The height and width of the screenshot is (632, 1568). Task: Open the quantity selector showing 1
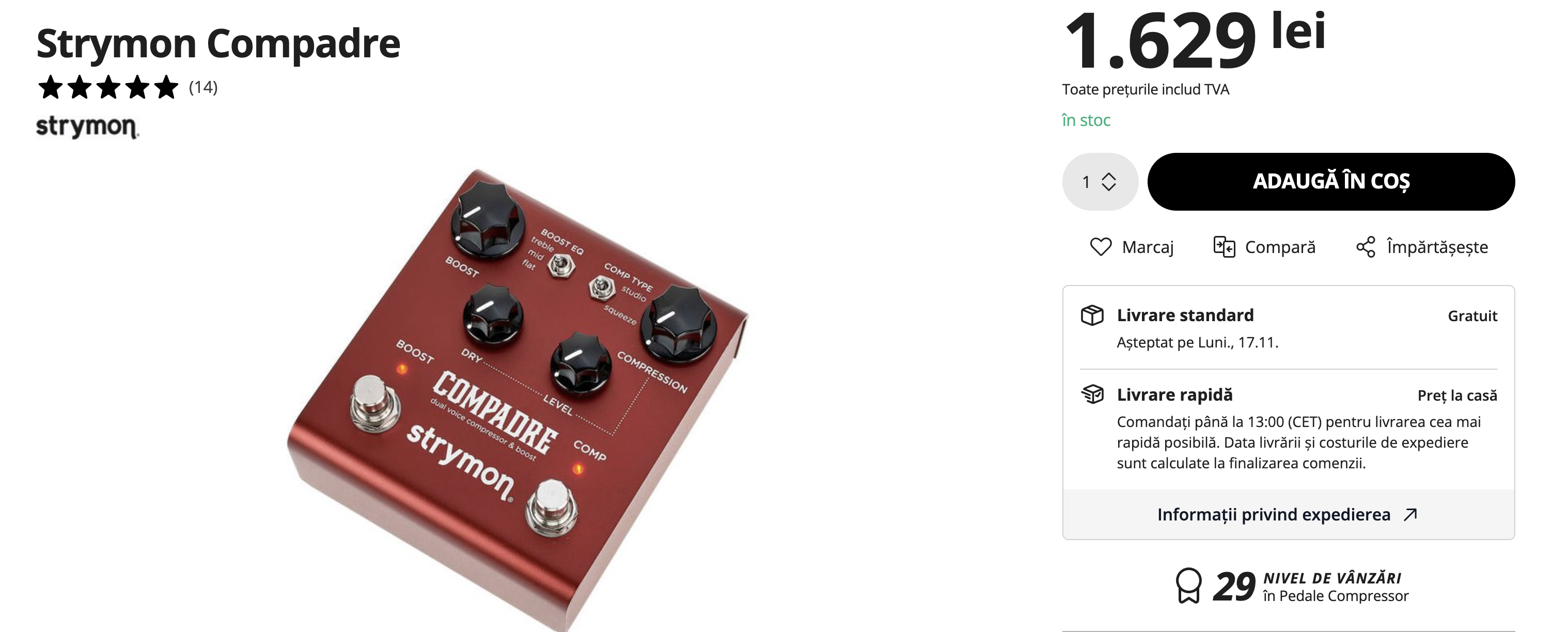click(x=1100, y=181)
